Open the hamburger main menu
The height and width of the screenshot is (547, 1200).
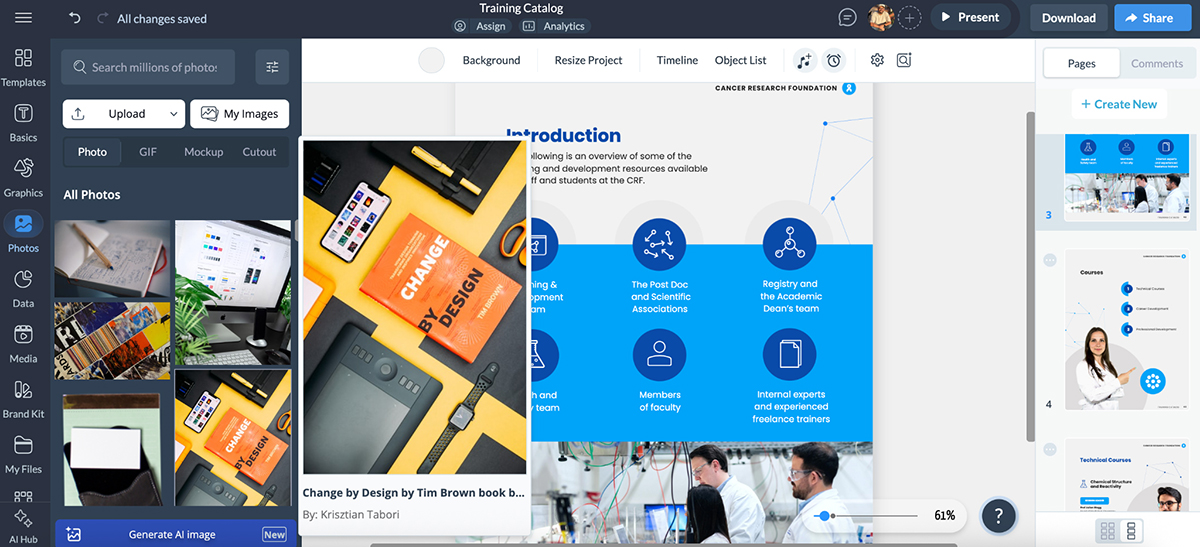(x=23, y=18)
